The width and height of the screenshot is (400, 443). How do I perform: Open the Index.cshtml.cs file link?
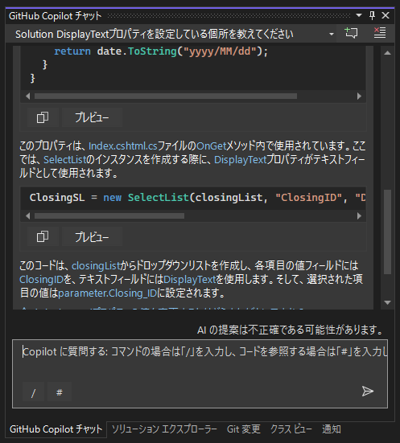[x=123, y=146]
